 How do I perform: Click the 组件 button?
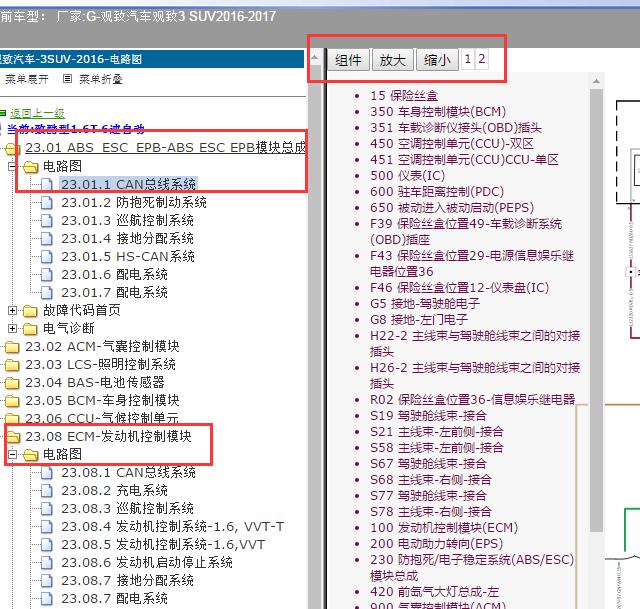348,60
